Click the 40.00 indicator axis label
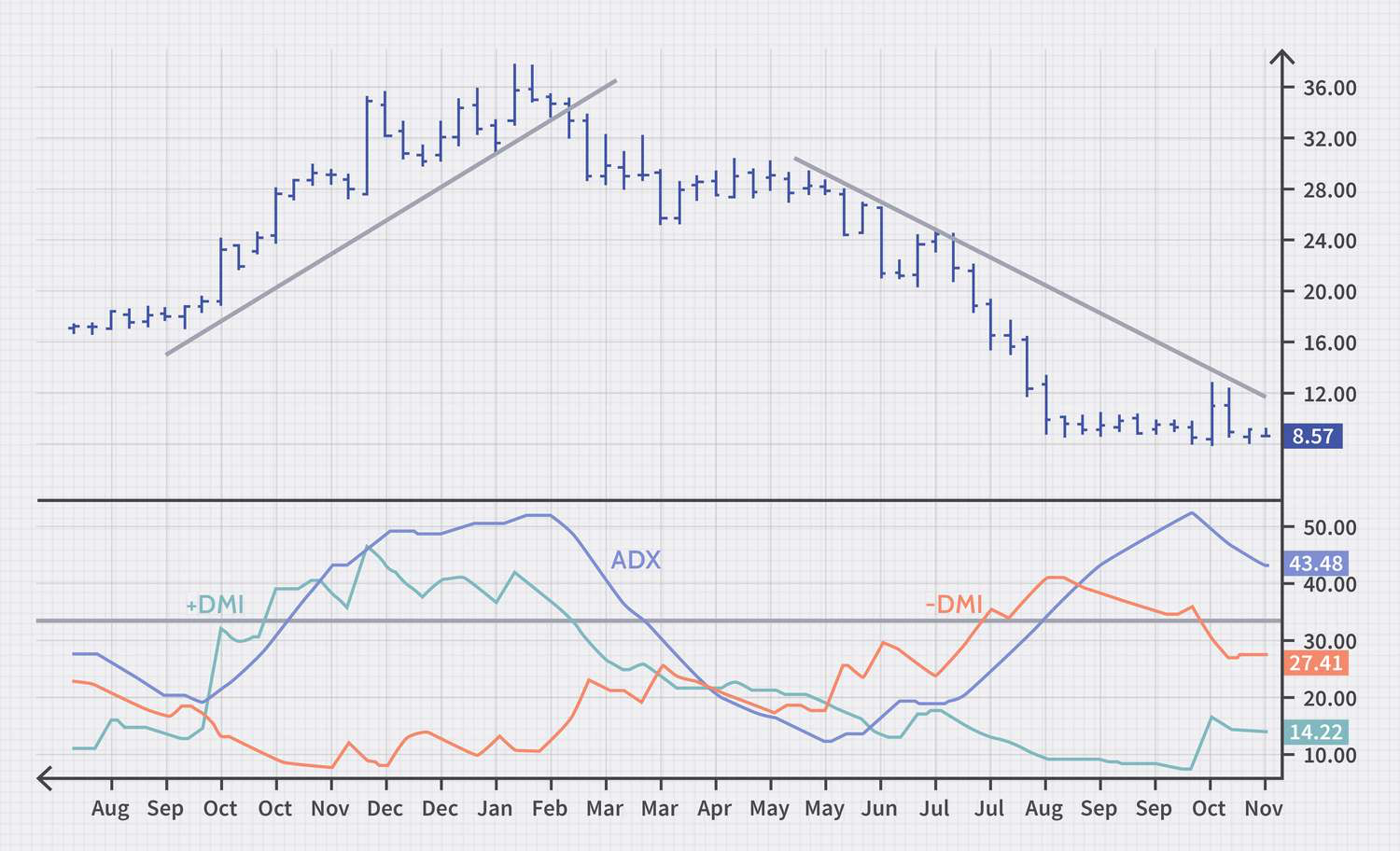This screenshot has height=851, width=1400. (1330, 584)
